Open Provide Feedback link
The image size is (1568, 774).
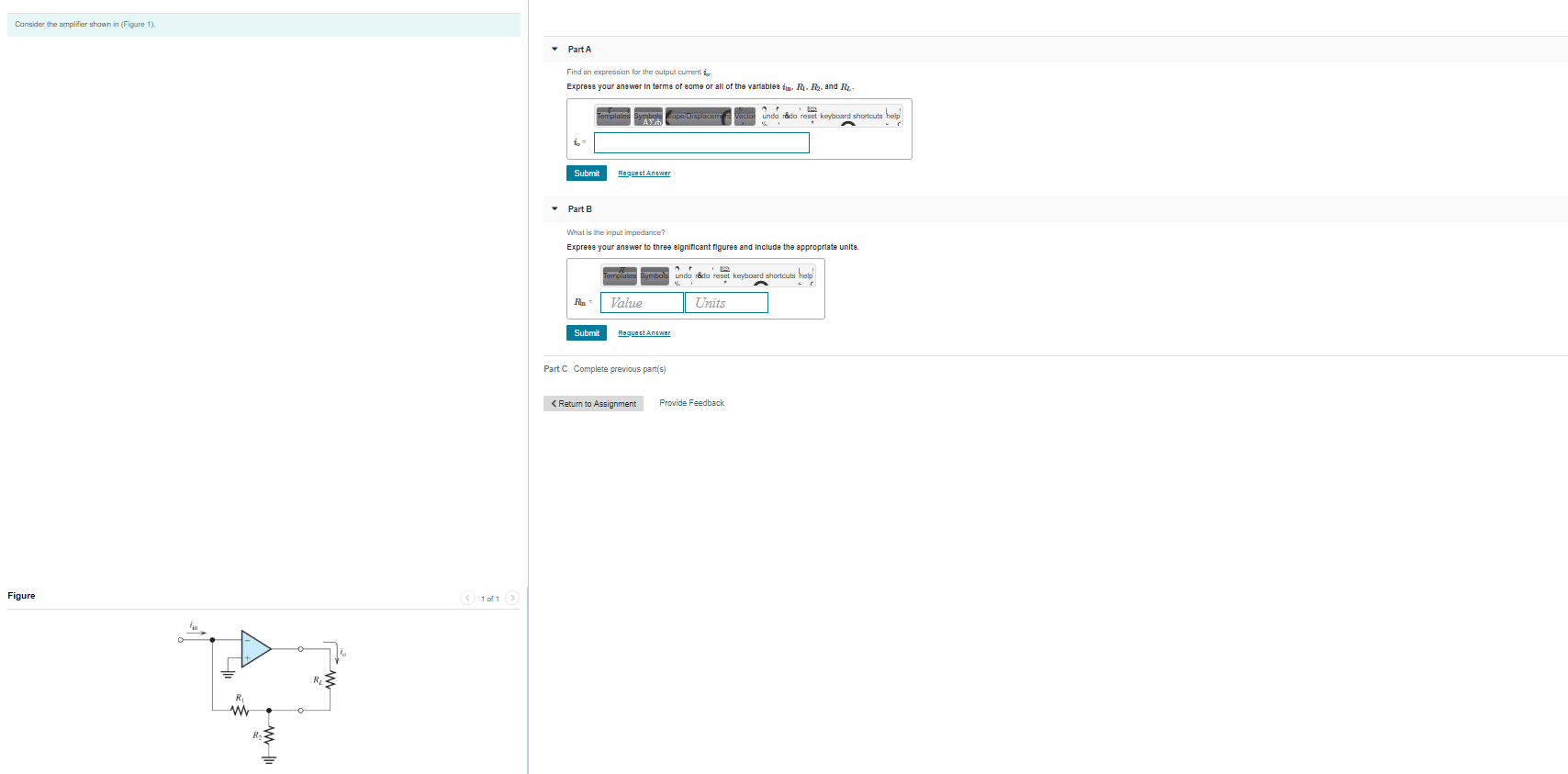692,403
